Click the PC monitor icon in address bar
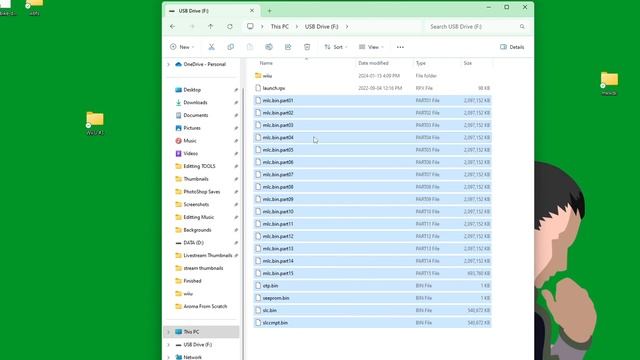The width and height of the screenshot is (640, 360). coord(250,27)
